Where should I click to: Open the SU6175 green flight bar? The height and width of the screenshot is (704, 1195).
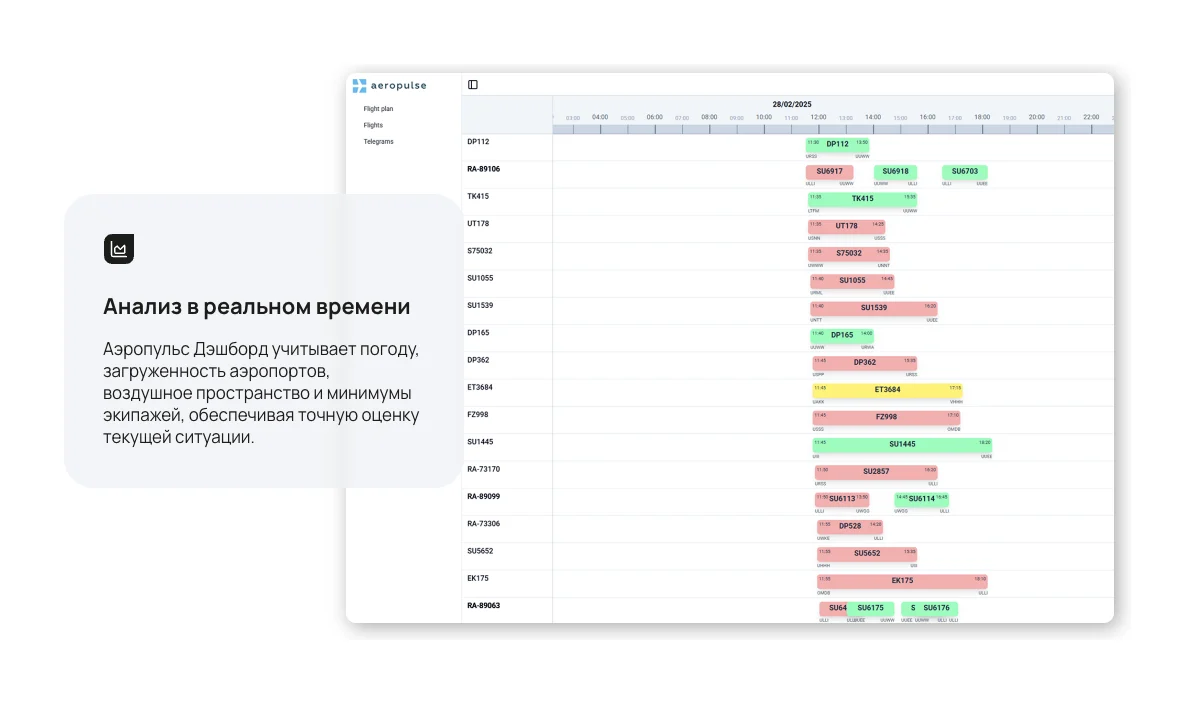(870, 609)
